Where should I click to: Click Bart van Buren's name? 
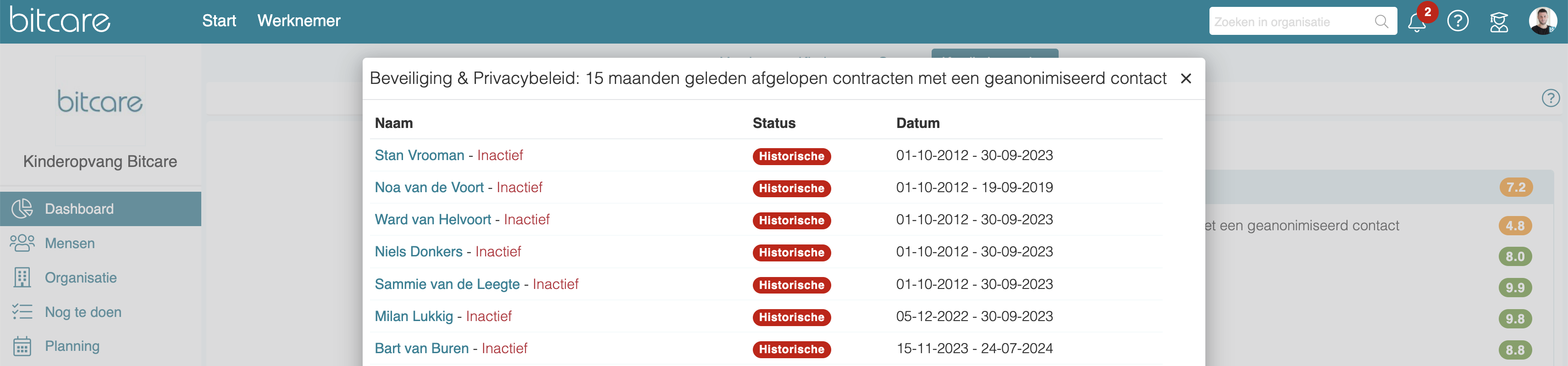pyautogui.click(x=422, y=348)
